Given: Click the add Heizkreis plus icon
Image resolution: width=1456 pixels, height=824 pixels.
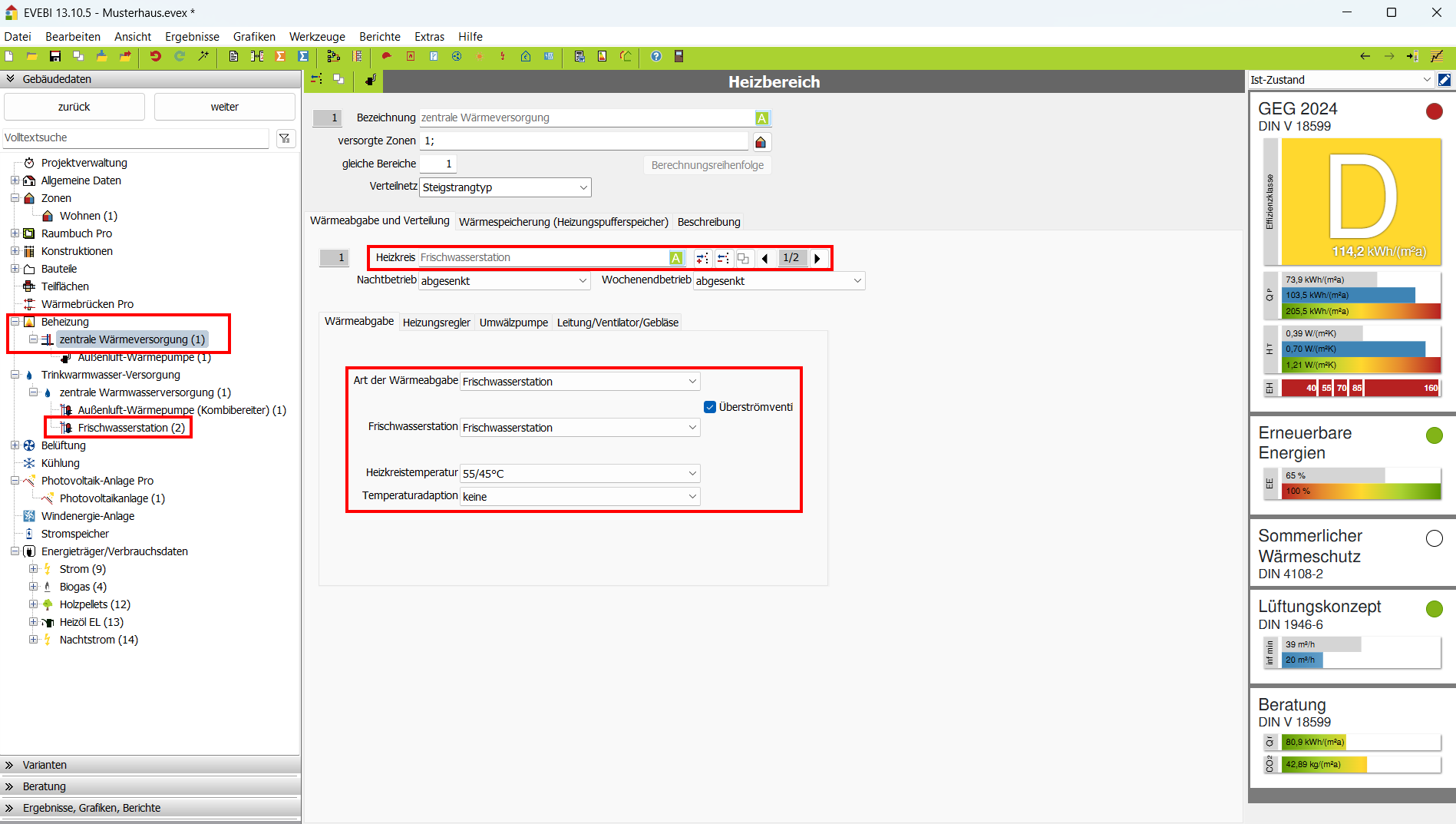Looking at the screenshot, I should tap(702, 258).
